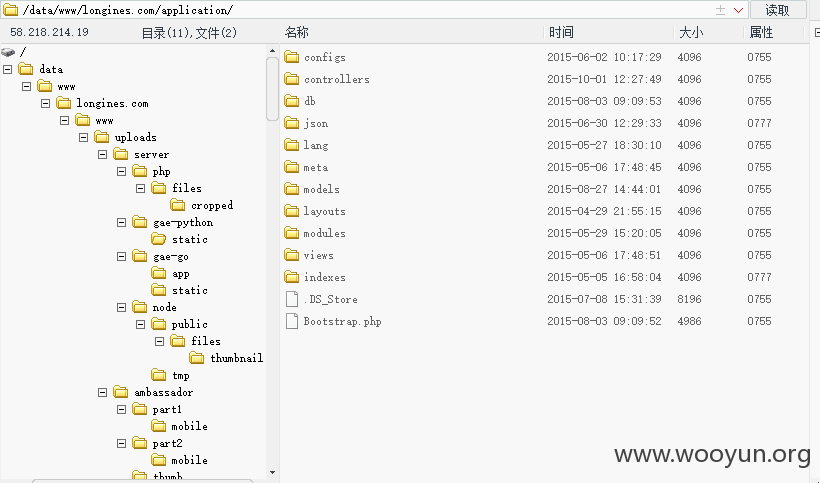Select the server folder icon in tree

(x=121, y=154)
